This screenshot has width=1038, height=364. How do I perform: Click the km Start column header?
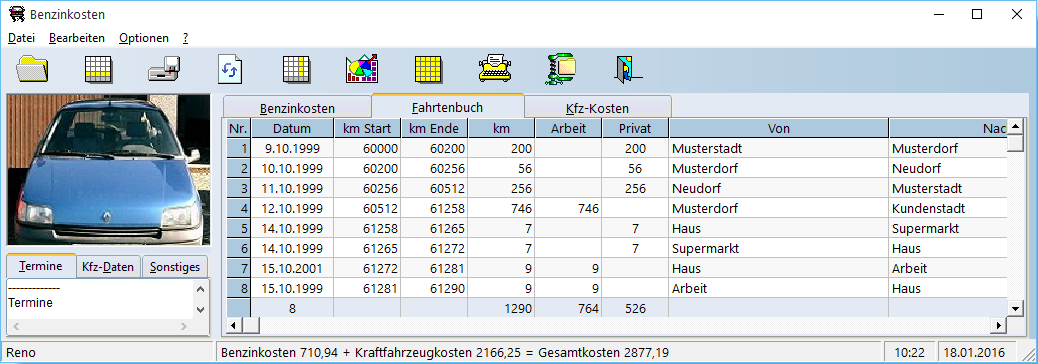click(x=367, y=128)
